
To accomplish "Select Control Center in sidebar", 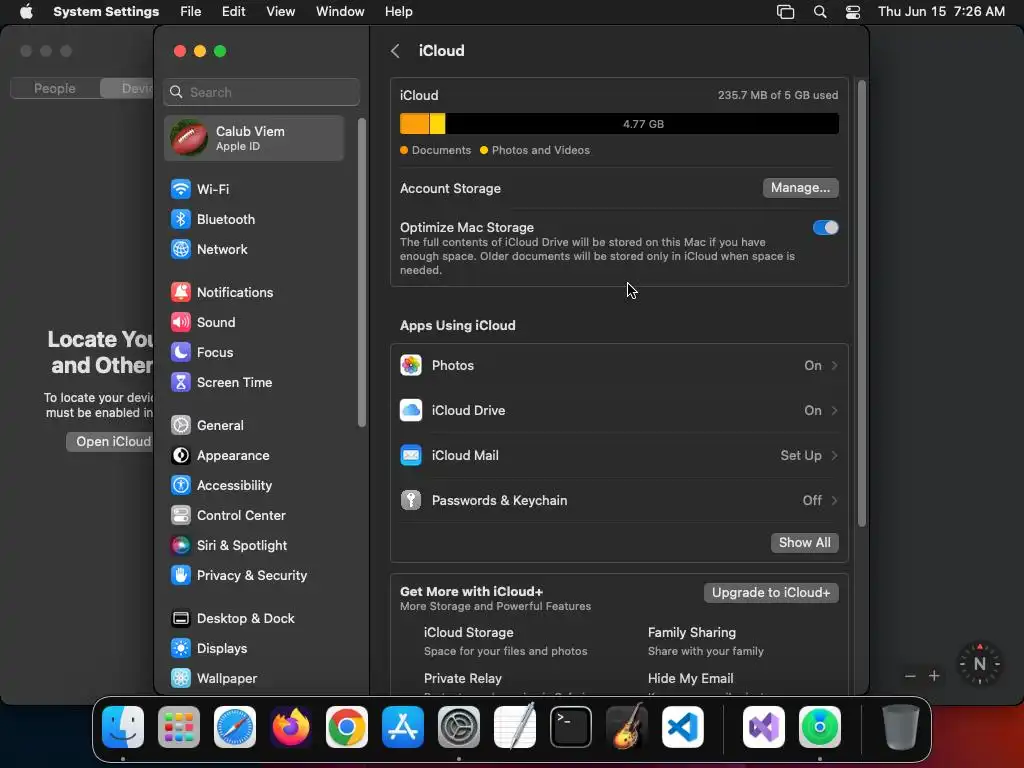I will pos(255,516).
